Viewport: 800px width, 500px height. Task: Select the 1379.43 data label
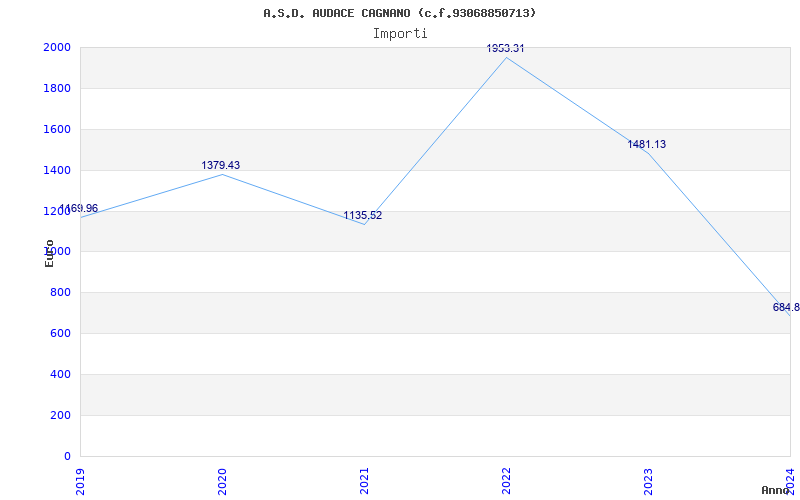click(x=220, y=165)
